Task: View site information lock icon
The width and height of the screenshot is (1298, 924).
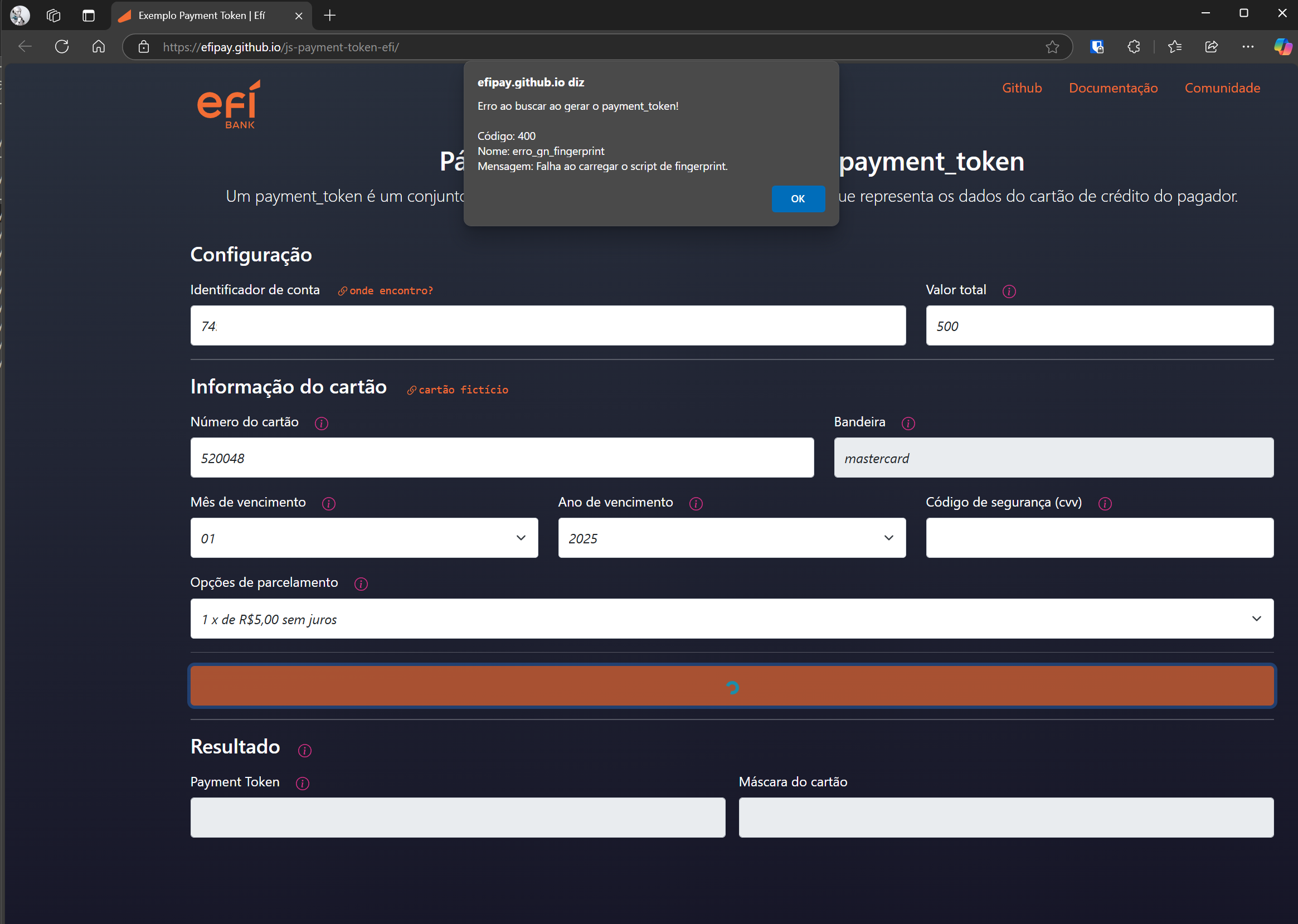Action: [x=144, y=47]
